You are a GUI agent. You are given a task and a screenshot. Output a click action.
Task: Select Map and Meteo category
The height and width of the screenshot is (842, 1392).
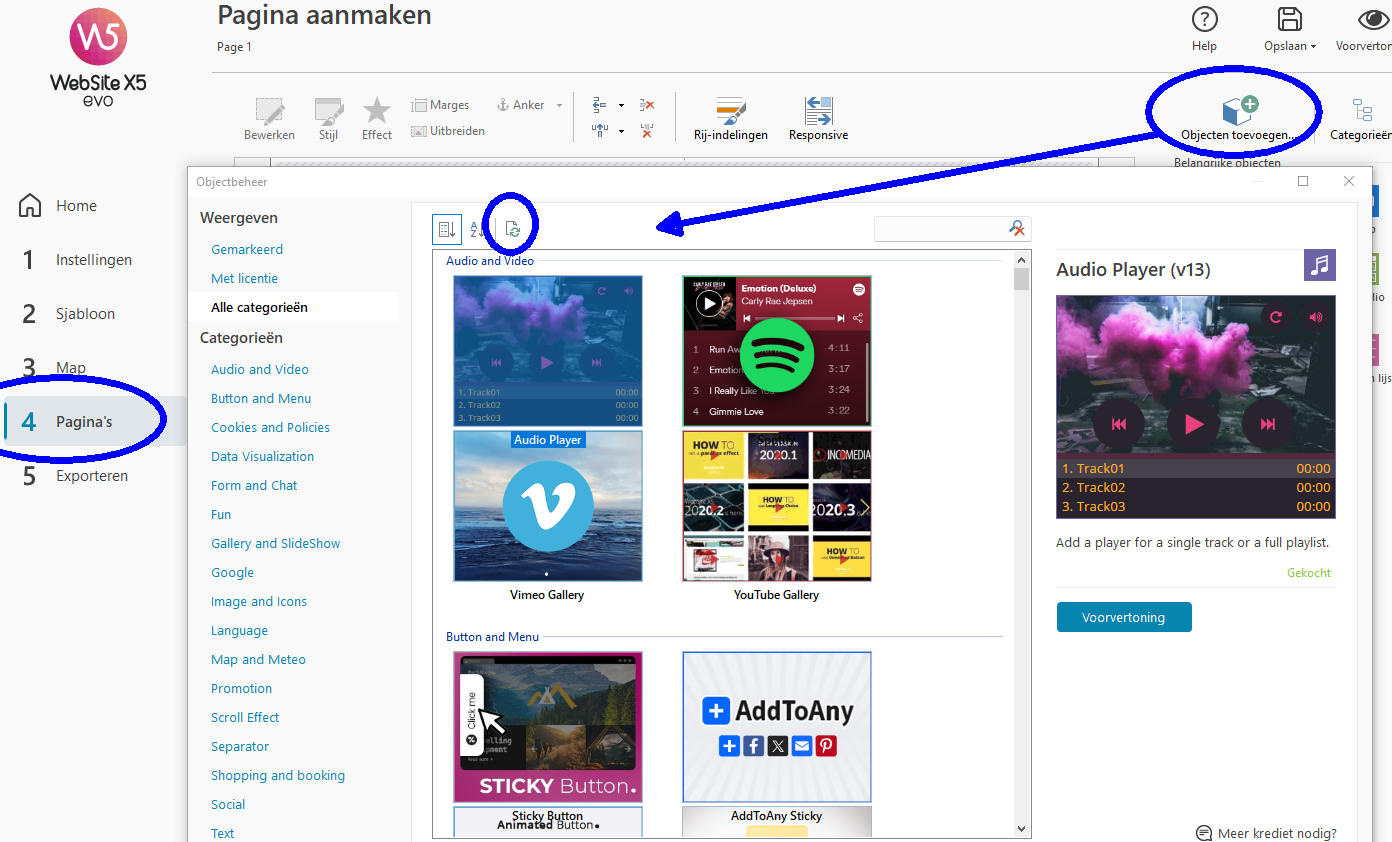point(258,660)
